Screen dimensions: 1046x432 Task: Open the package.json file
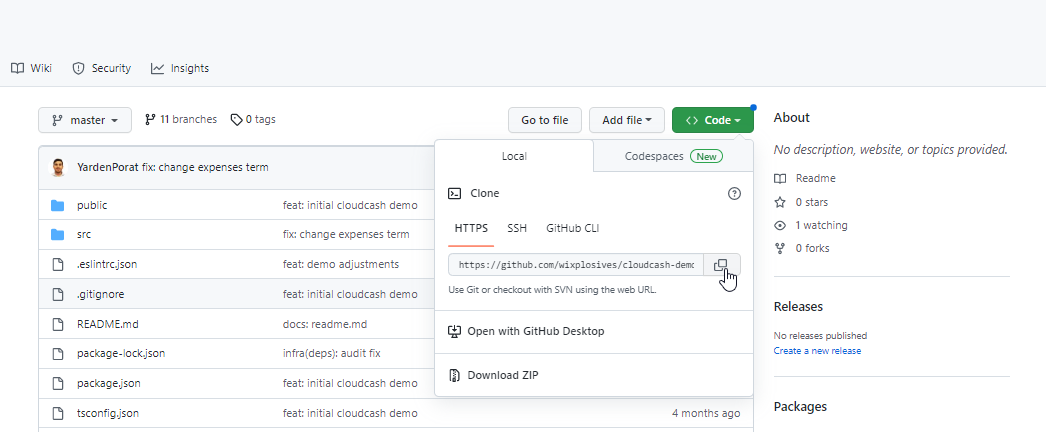pyautogui.click(x=109, y=383)
